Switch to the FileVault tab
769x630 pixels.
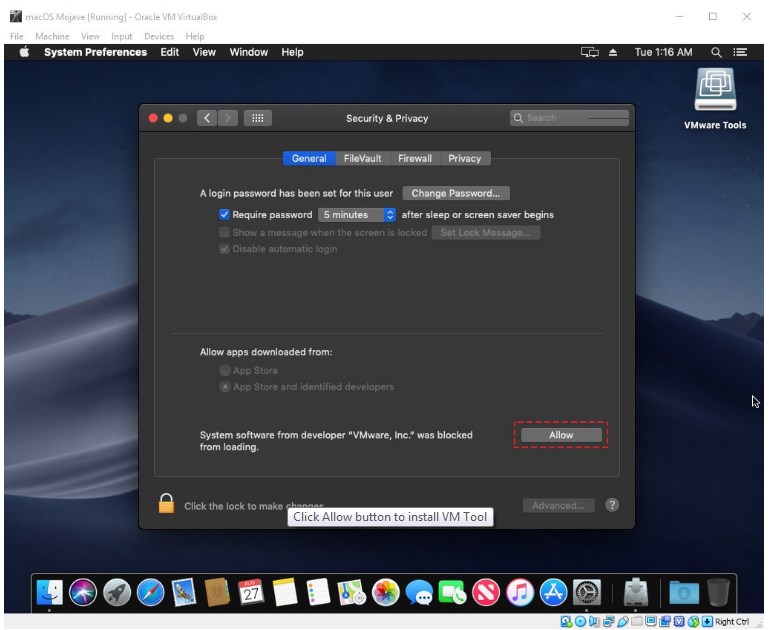pos(362,158)
